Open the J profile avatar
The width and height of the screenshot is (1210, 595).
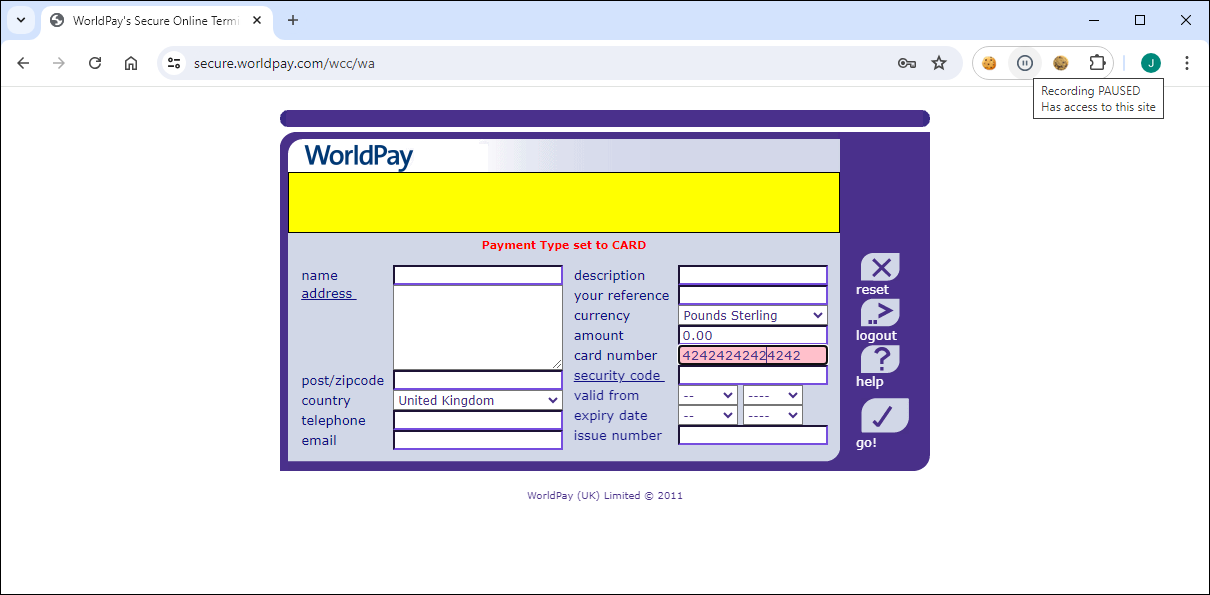[1151, 63]
